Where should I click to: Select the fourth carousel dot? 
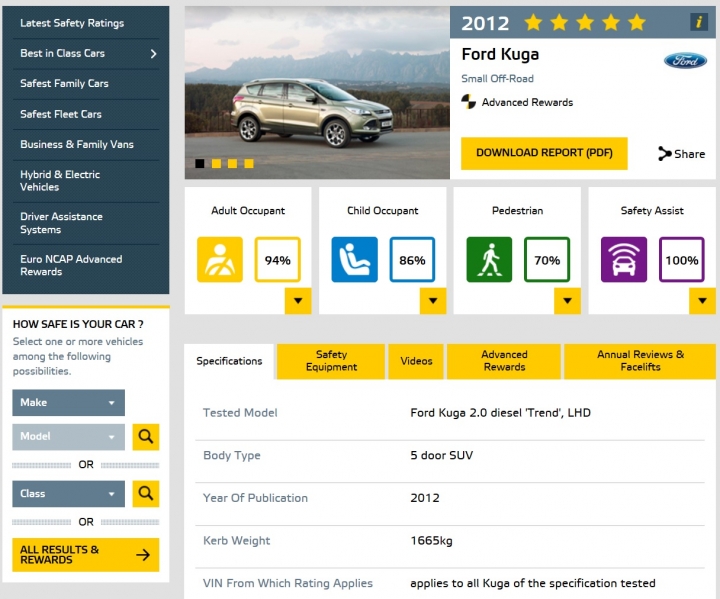[x=249, y=164]
